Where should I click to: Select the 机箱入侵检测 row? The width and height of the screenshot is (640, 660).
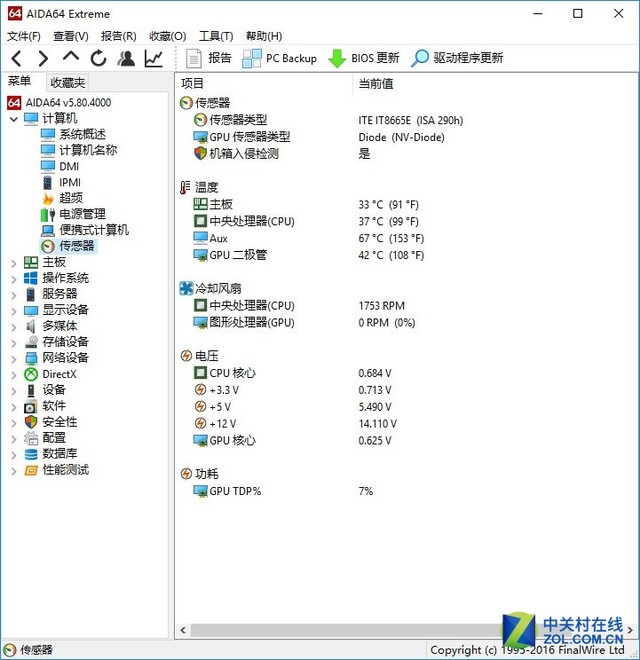pyautogui.click(x=282, y=154)
